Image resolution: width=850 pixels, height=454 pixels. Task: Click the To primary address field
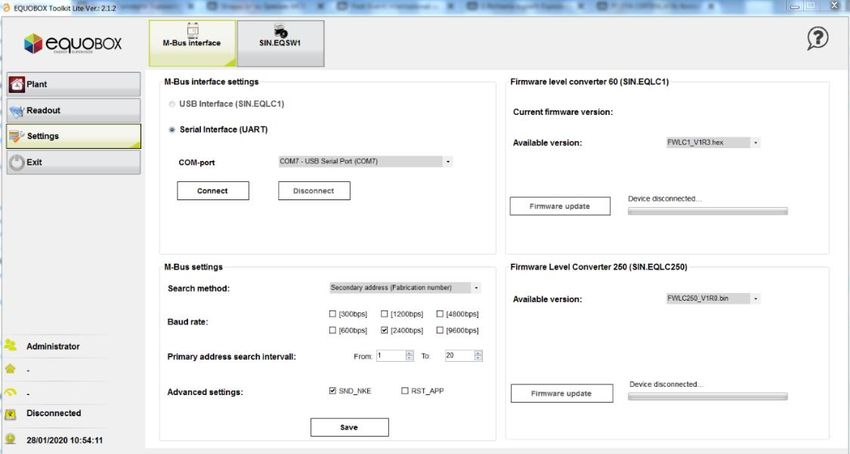coord(459,356)
